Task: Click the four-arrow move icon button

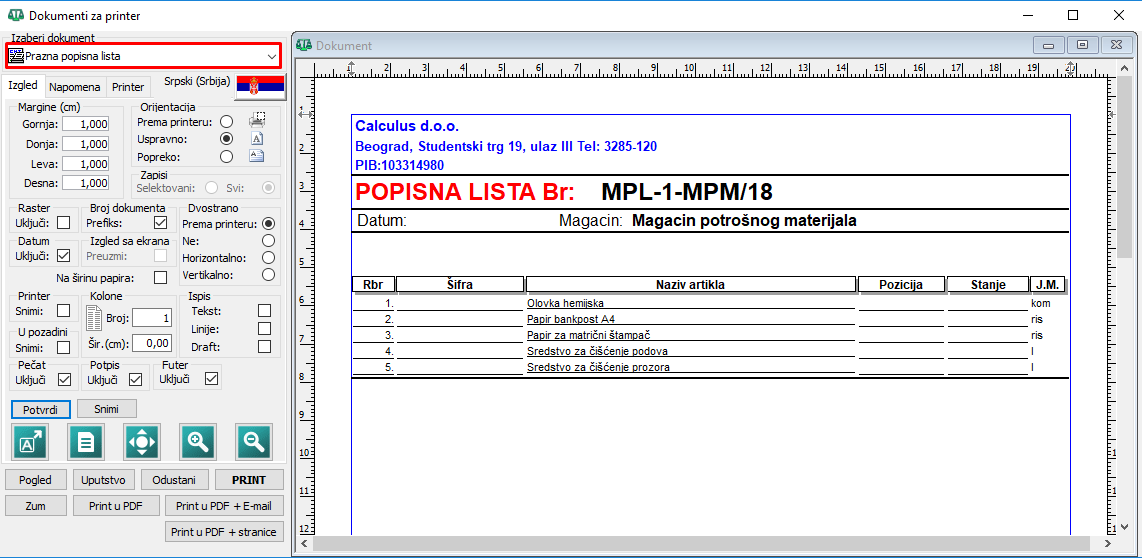Action: point(142,441)
